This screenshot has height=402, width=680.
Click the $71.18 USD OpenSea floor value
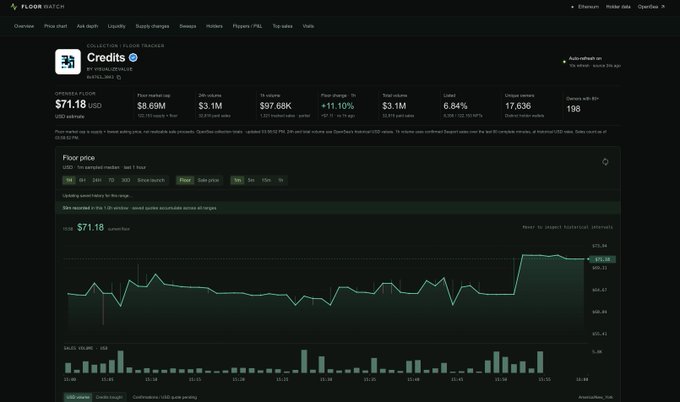[x=78, y=105]
